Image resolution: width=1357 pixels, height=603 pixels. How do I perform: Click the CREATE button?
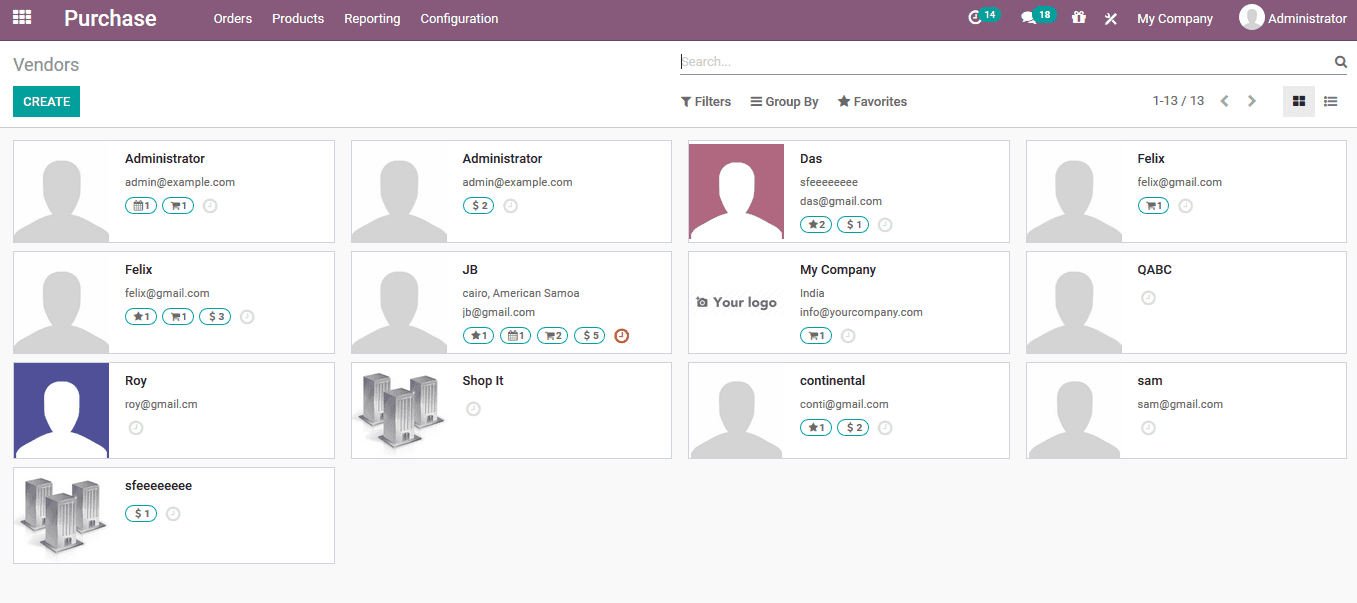(46, 101)
